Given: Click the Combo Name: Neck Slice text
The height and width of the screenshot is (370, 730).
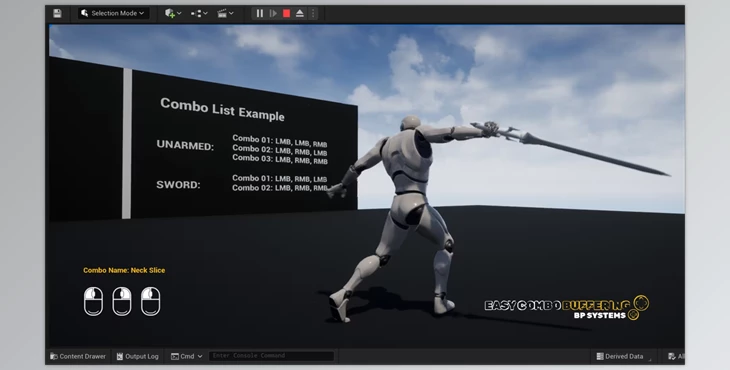Looking at the screenshot, I should coord(124,270).
